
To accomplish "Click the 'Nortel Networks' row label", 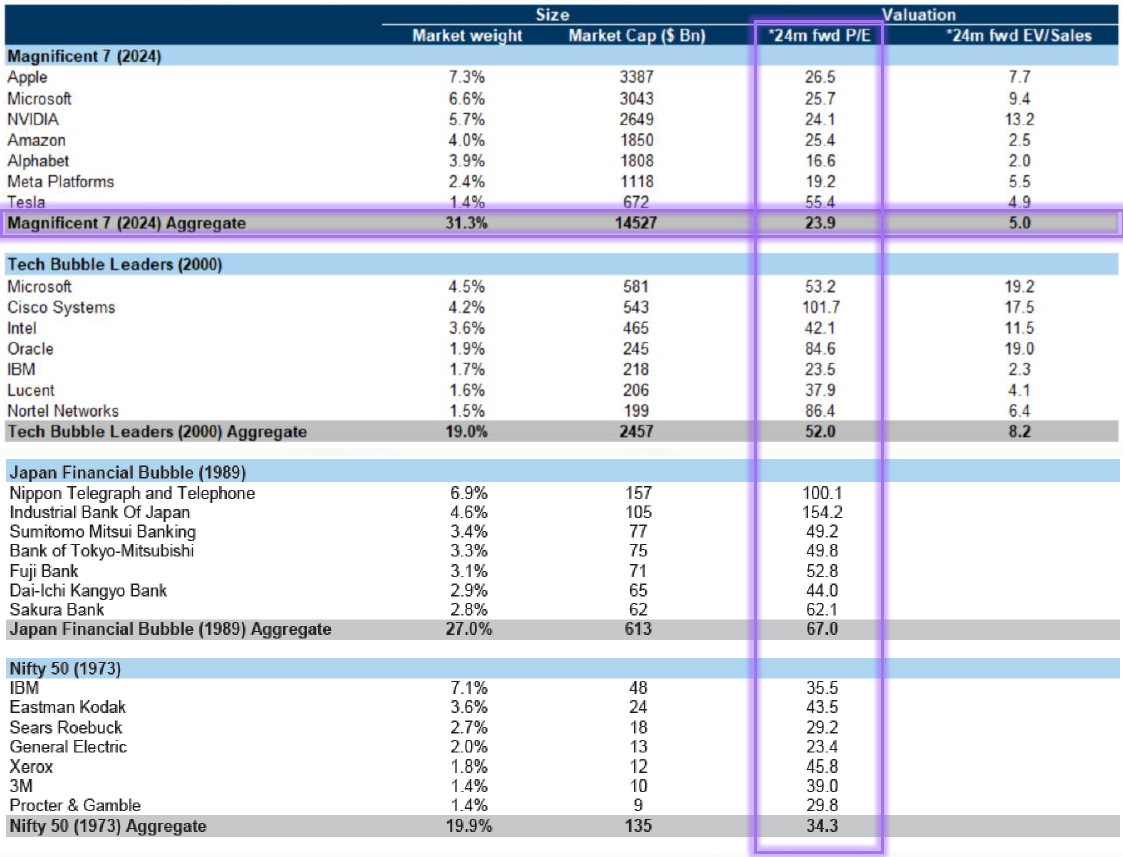I will pyautogui.click(x=63, y=412).
